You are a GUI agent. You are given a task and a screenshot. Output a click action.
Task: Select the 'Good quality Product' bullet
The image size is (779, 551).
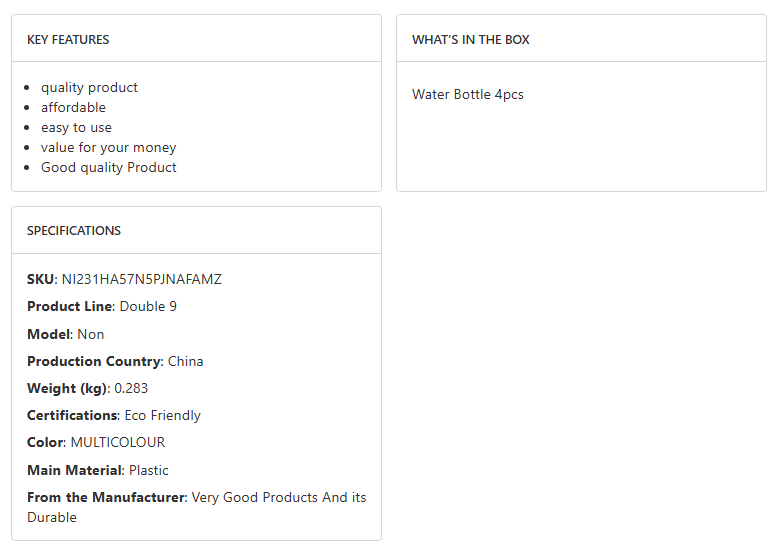coord(108,168)
